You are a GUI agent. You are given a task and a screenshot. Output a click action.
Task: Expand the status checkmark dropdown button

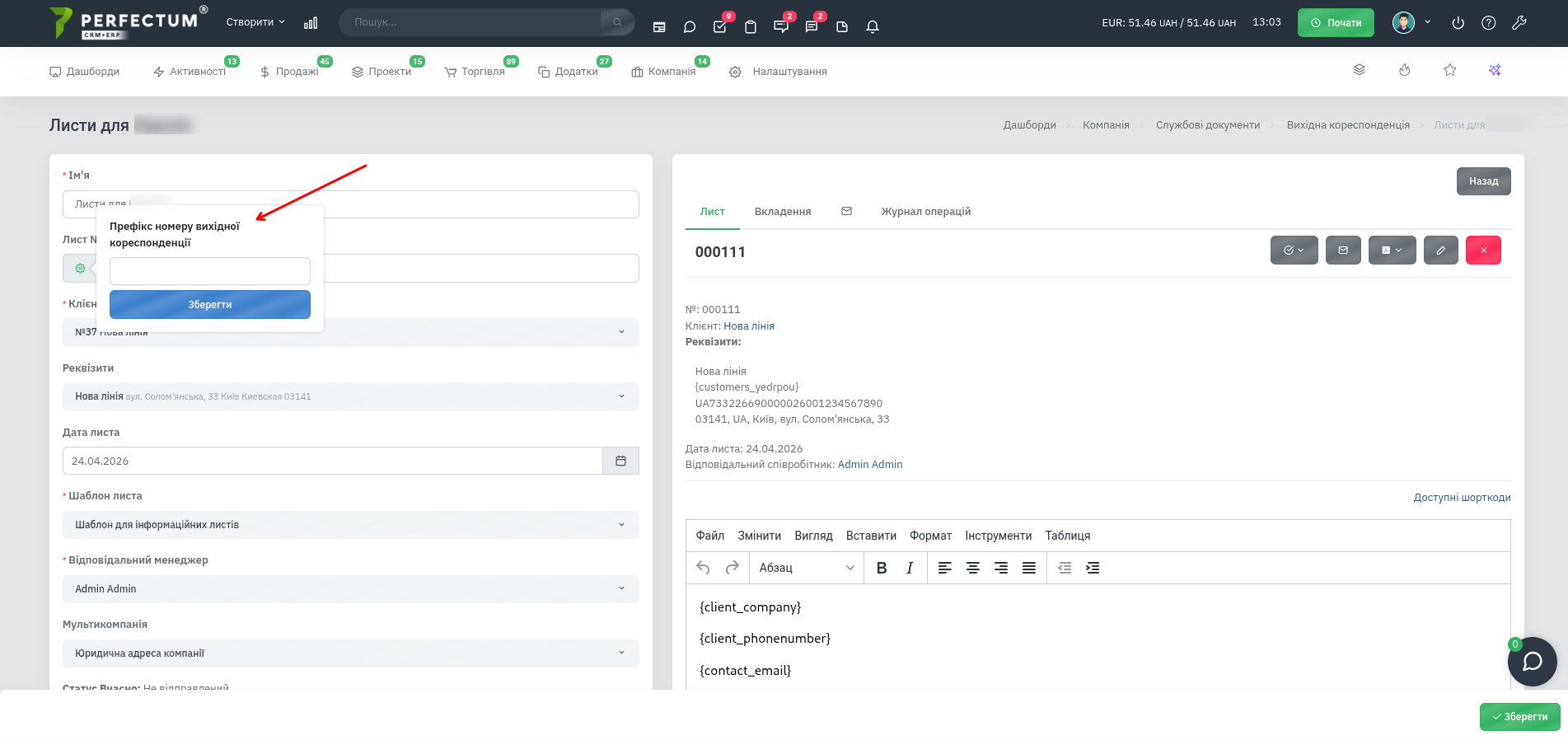click(1294, 251)
